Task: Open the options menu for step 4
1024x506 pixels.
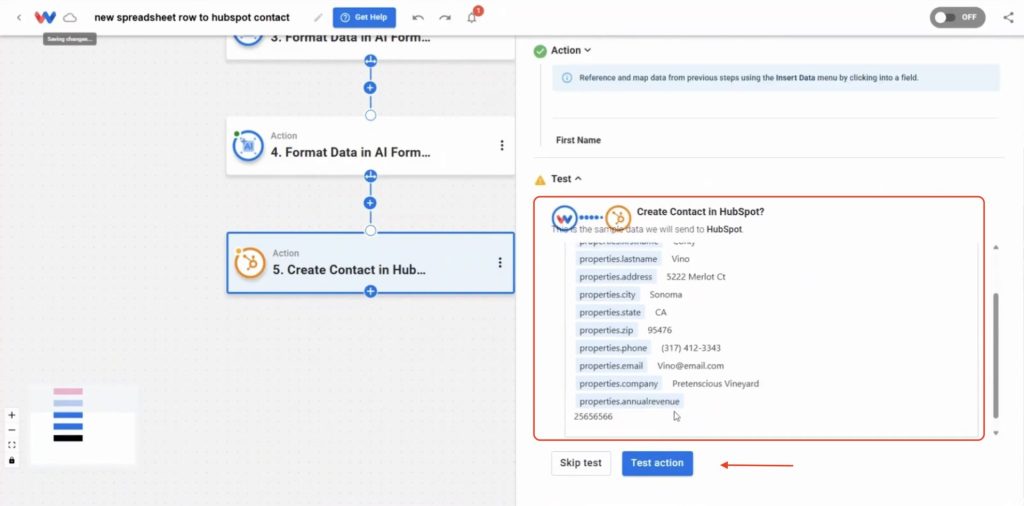Action: [502, 146]
